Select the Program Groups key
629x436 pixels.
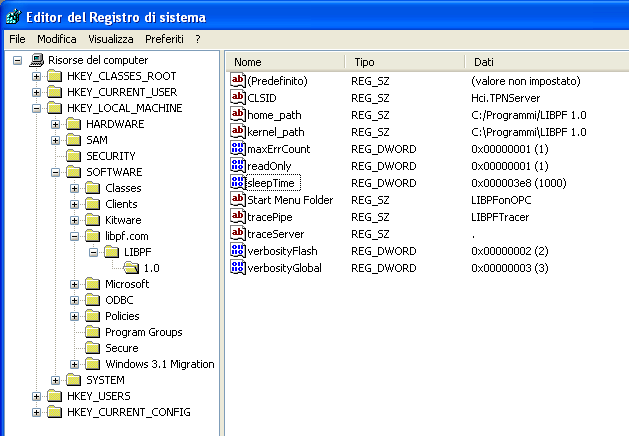point(143,332)
